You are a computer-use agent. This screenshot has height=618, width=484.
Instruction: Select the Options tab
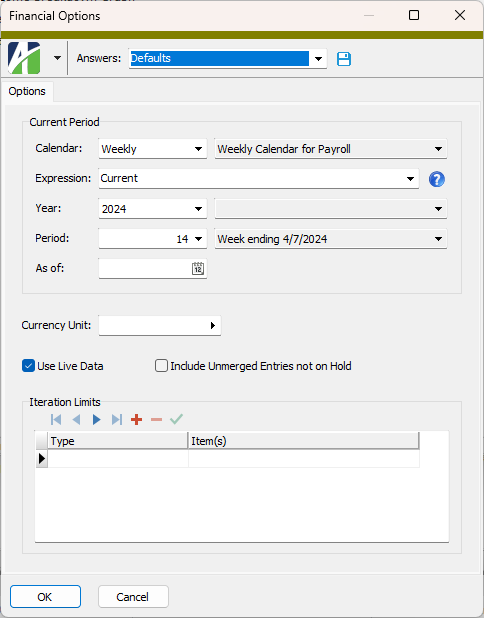click(27, 91)
